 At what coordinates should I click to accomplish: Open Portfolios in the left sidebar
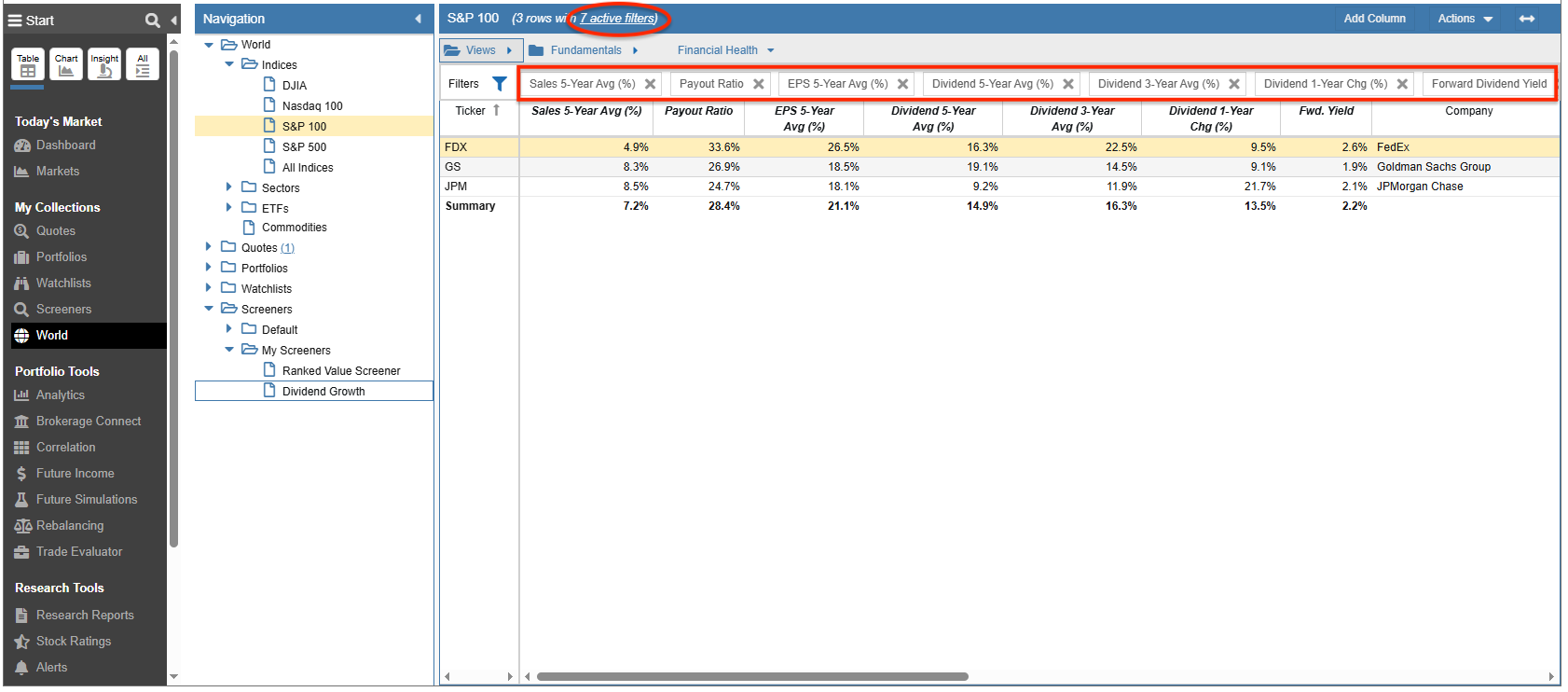(x=62, y=257)
